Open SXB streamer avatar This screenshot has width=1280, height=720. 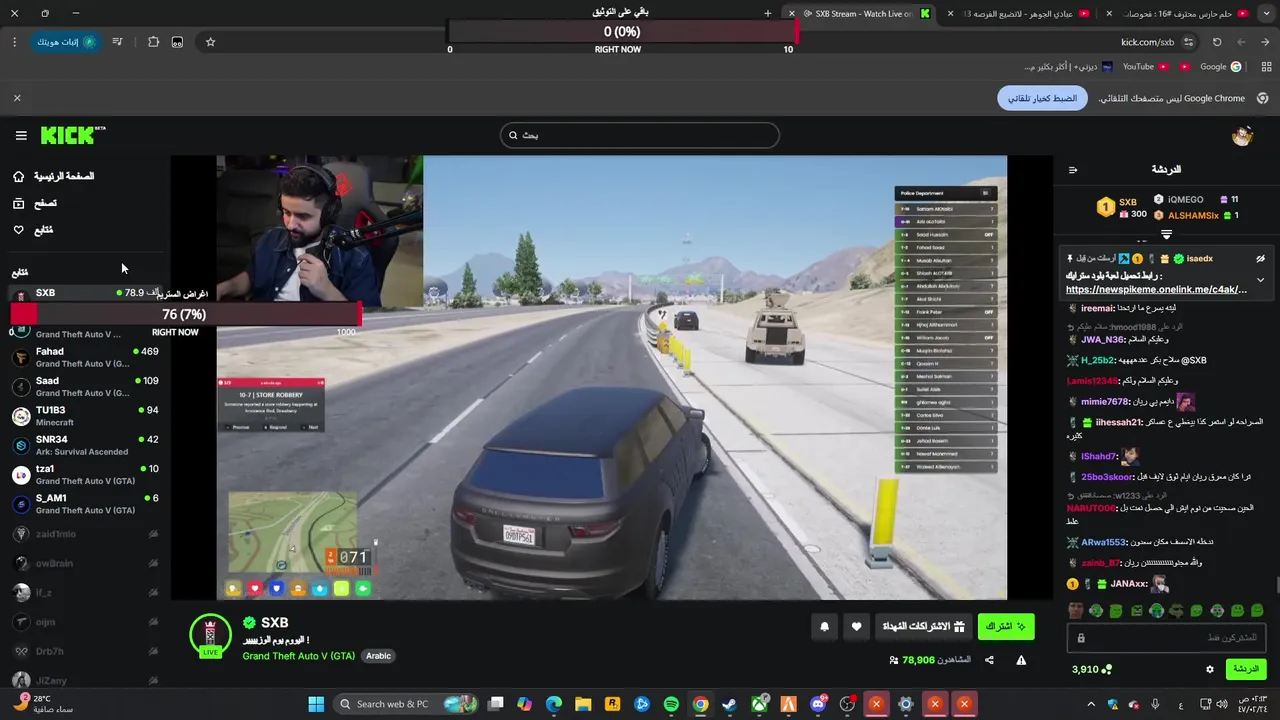click(210, 635)
